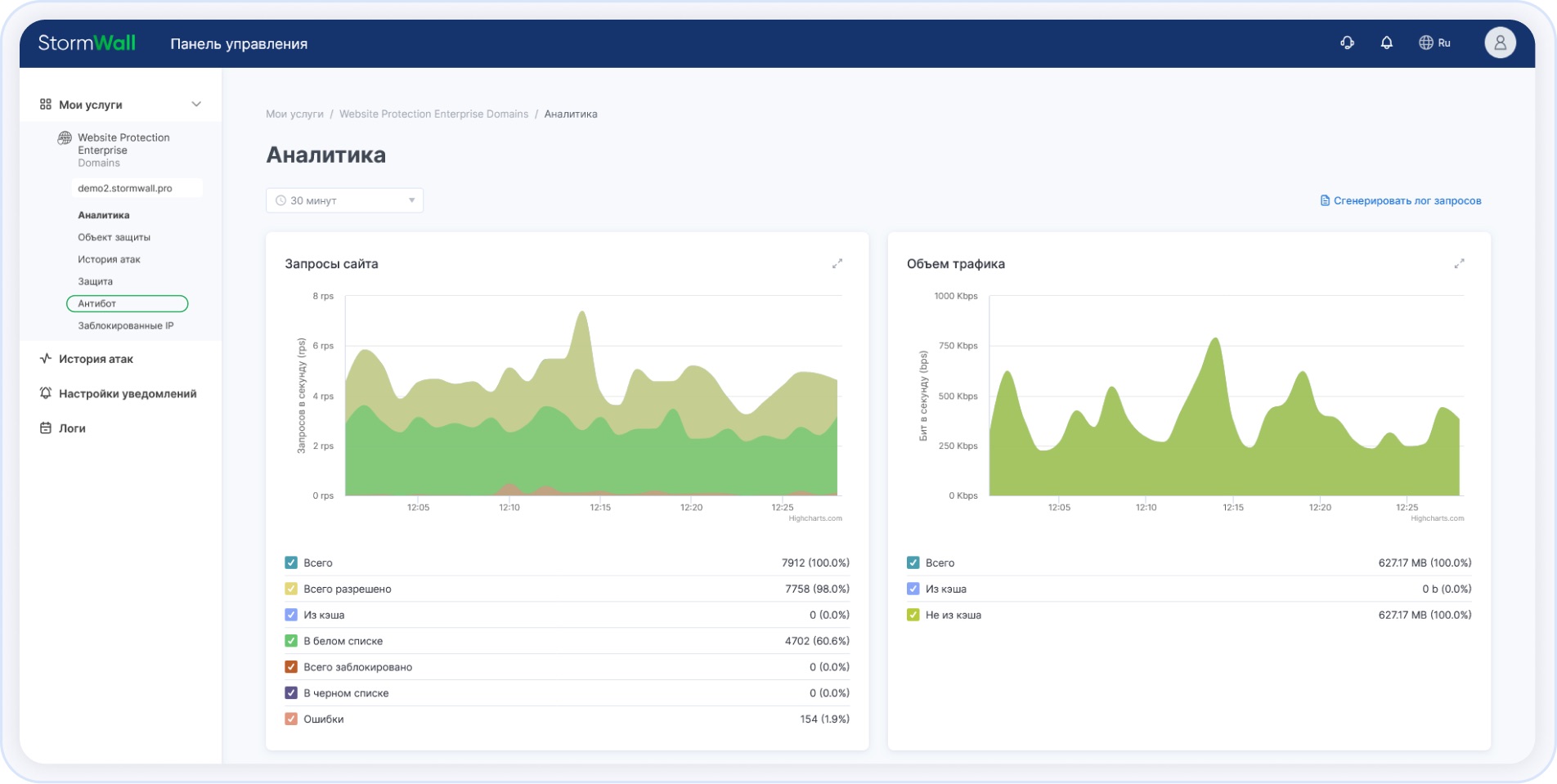Click the globe icon beside Website Protection
This screenshot has height=784, width=1557.
click(x=65, y=138)
